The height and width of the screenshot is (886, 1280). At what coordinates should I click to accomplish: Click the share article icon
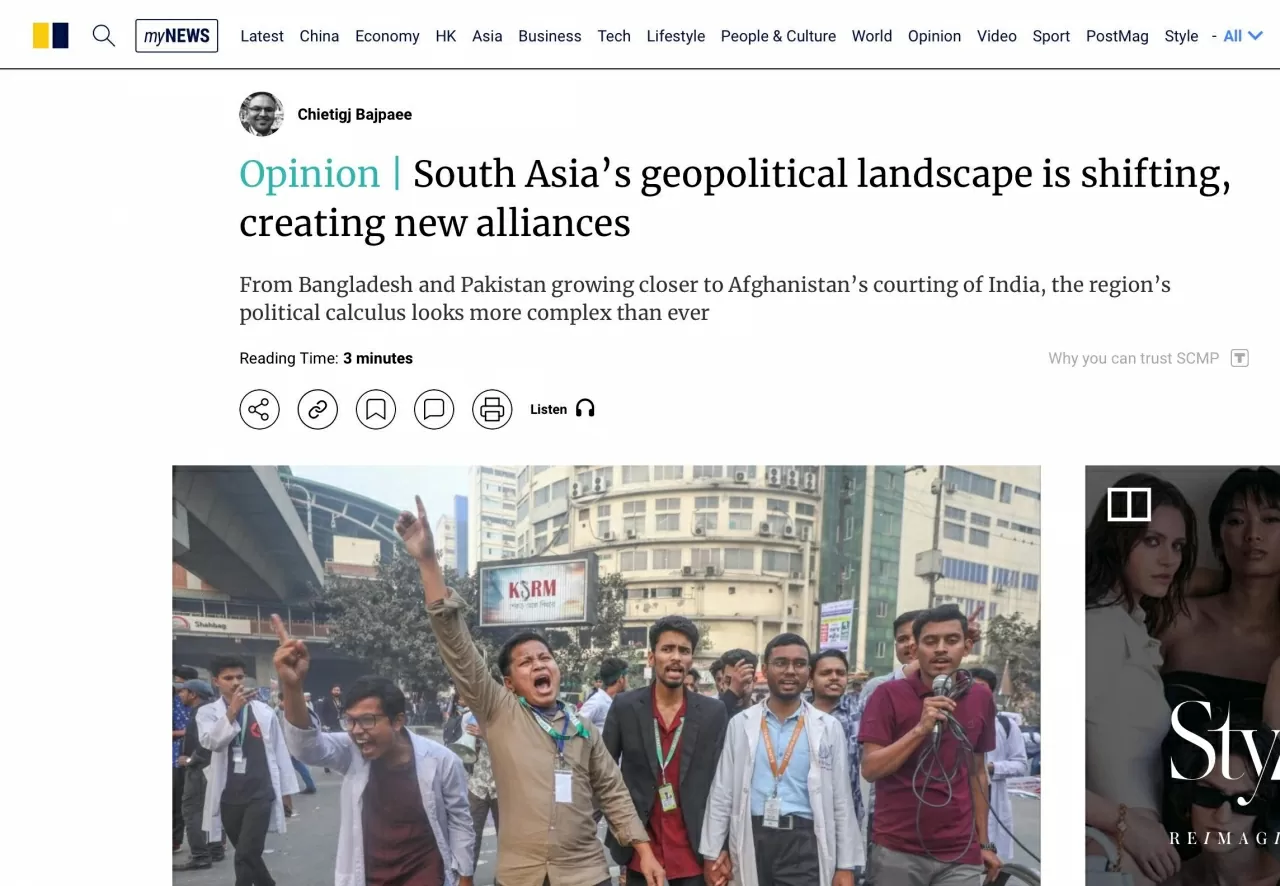pos(259,409)
